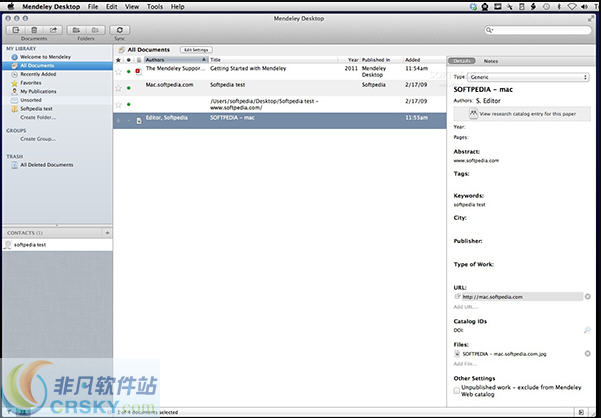Click the Edit Settings button
Screen dimensions: 601x418
(x=196, y=50)
